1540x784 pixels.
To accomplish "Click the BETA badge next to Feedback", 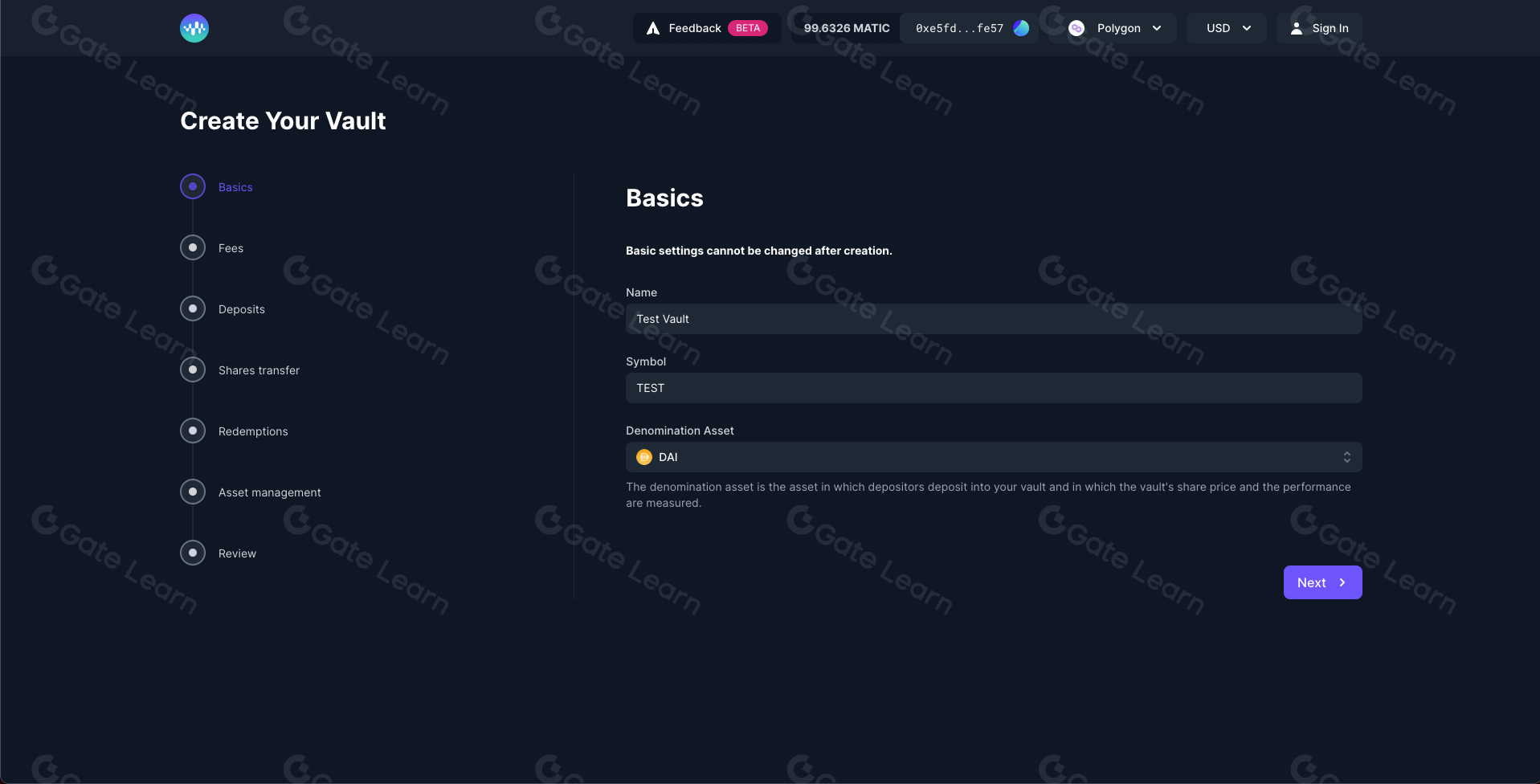I will pyautogui.click(x=746, y=27).
